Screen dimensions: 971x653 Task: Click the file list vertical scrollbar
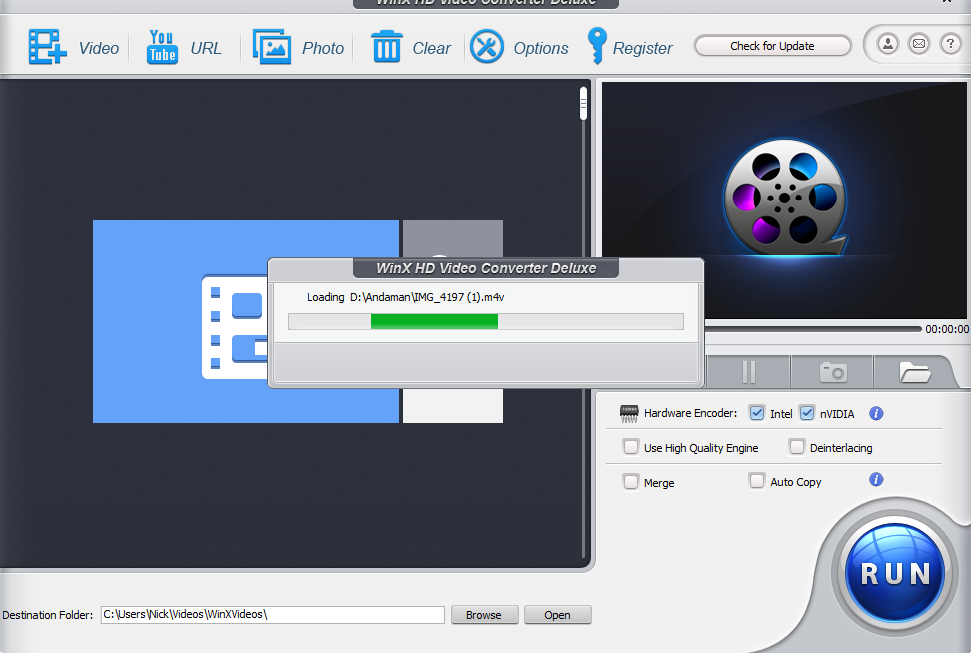tap(583, 323)
